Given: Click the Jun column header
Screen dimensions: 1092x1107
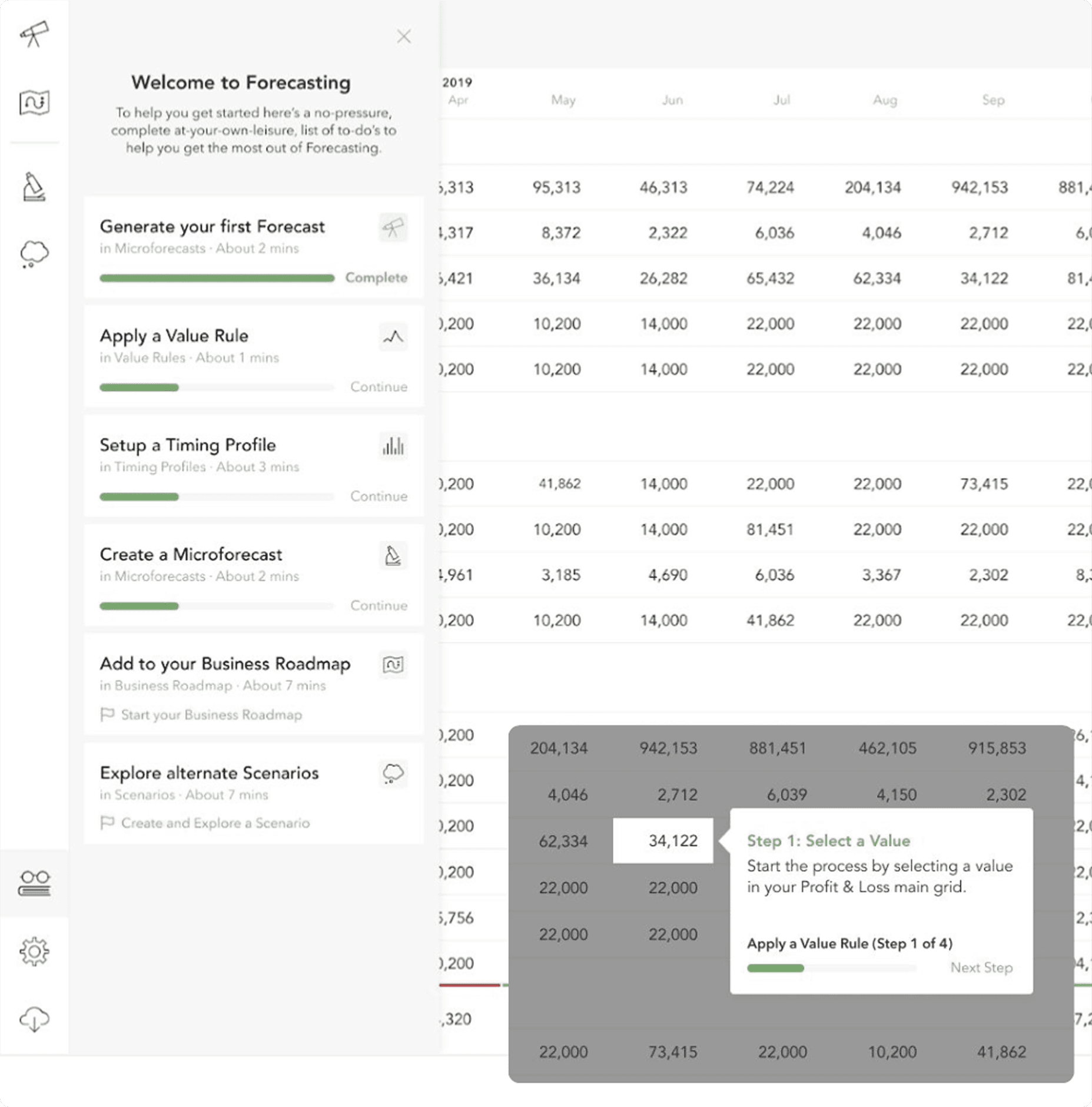Looking at the screenshot, I should pos(672,100).
